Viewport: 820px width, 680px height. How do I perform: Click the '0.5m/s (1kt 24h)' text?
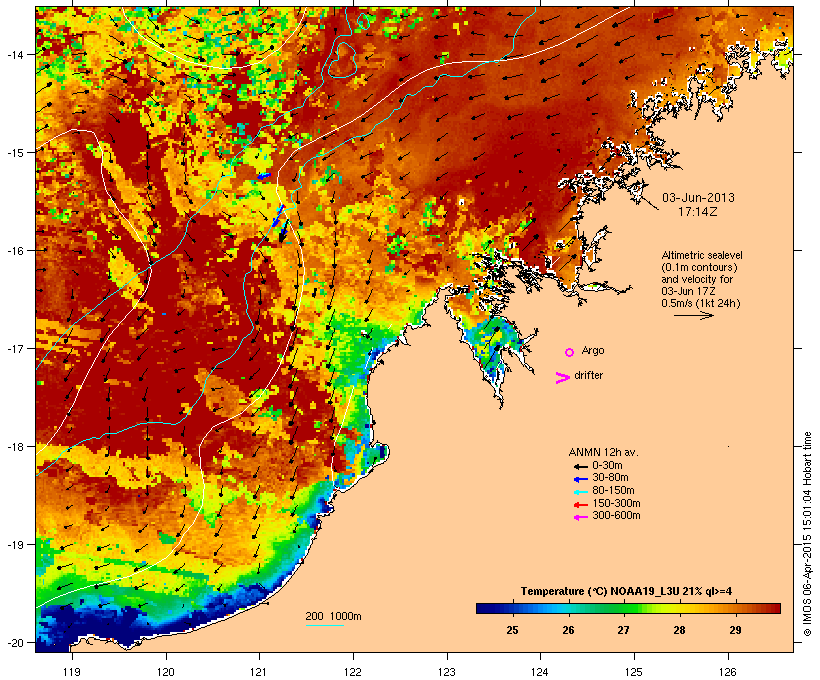701,303
